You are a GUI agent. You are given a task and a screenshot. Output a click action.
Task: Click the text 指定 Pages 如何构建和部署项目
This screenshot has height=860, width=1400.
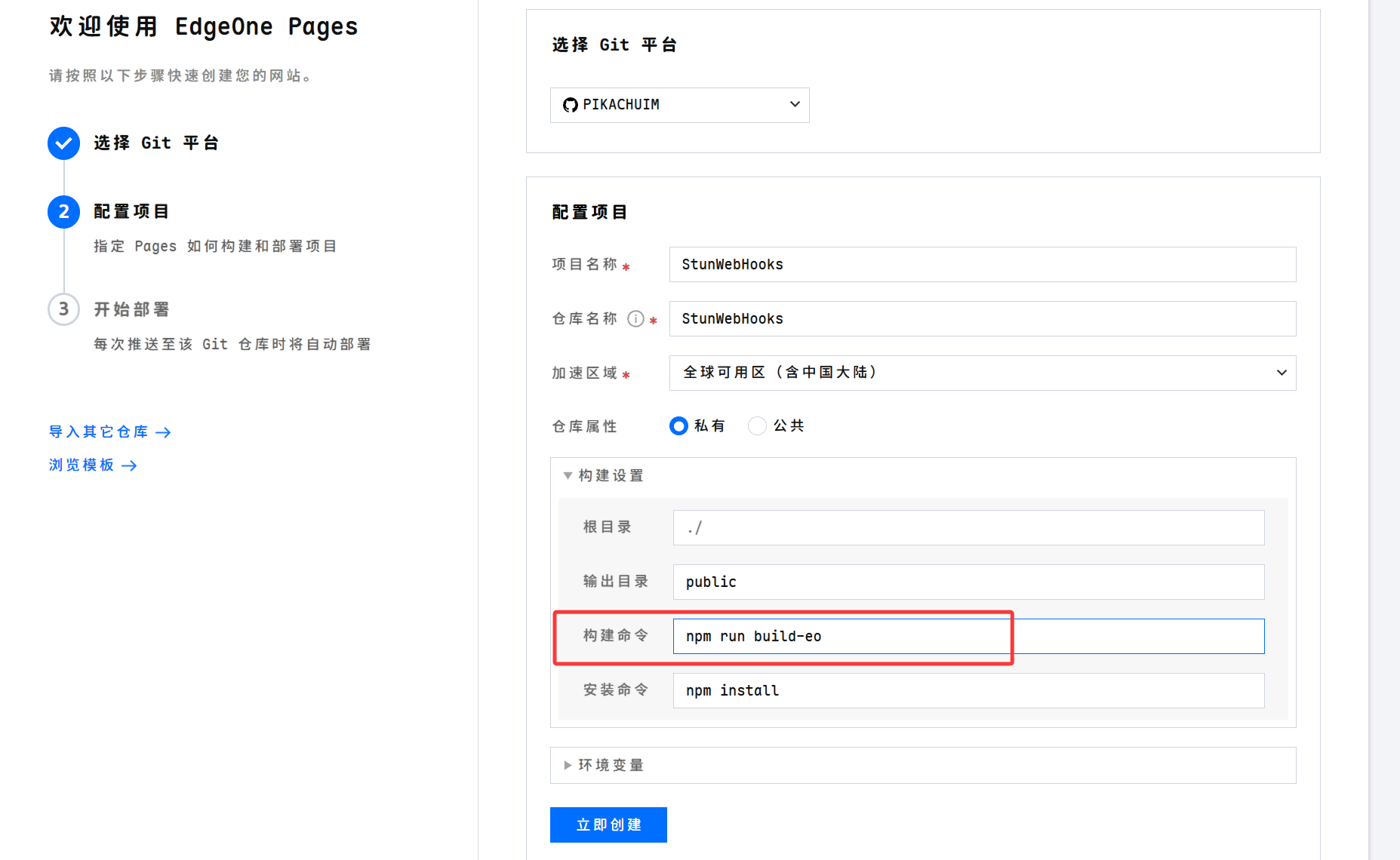215,247
